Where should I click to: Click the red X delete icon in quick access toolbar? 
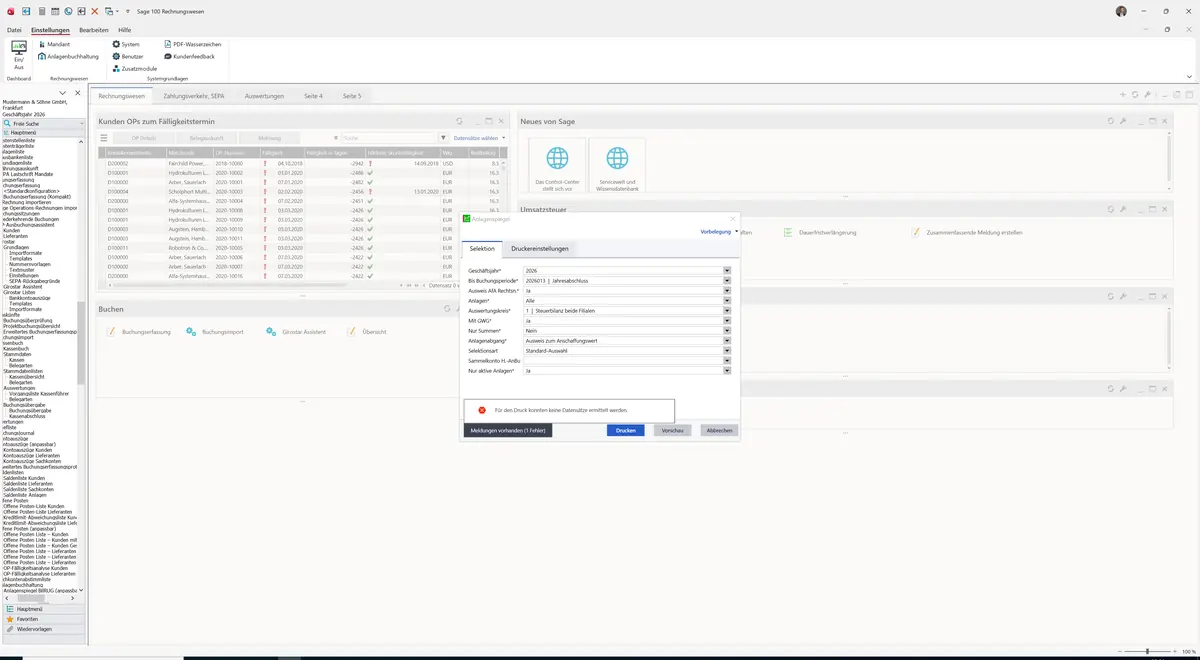pyautogui.click(x=94, y=11)
